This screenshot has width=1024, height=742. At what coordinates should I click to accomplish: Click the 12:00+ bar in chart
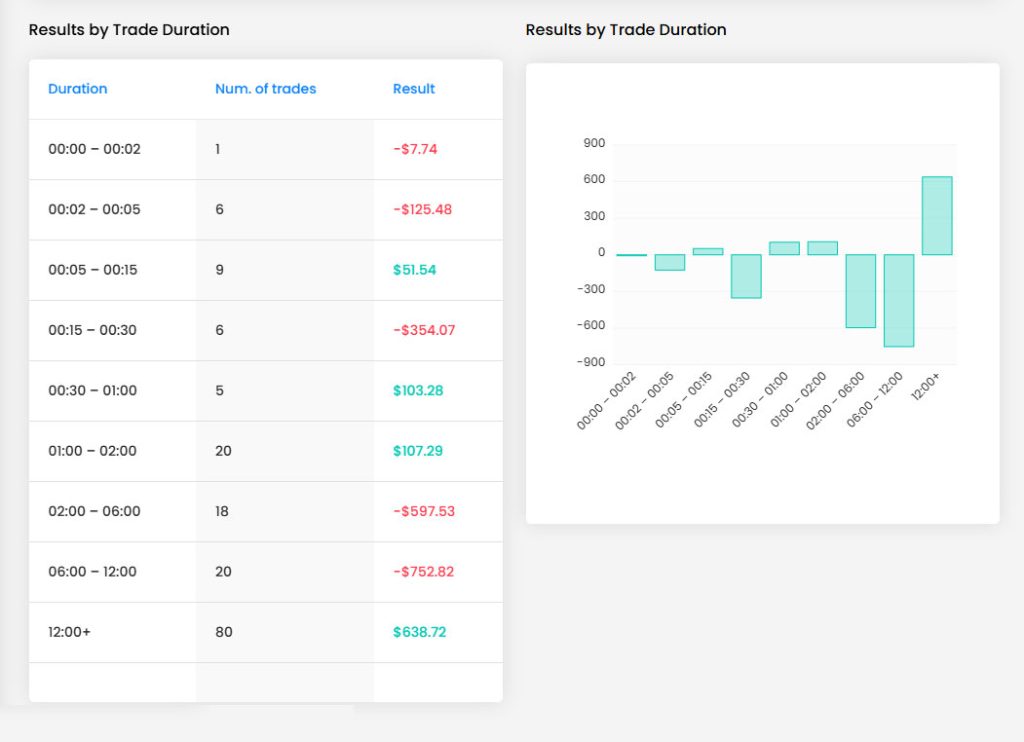tap(937, 216)
